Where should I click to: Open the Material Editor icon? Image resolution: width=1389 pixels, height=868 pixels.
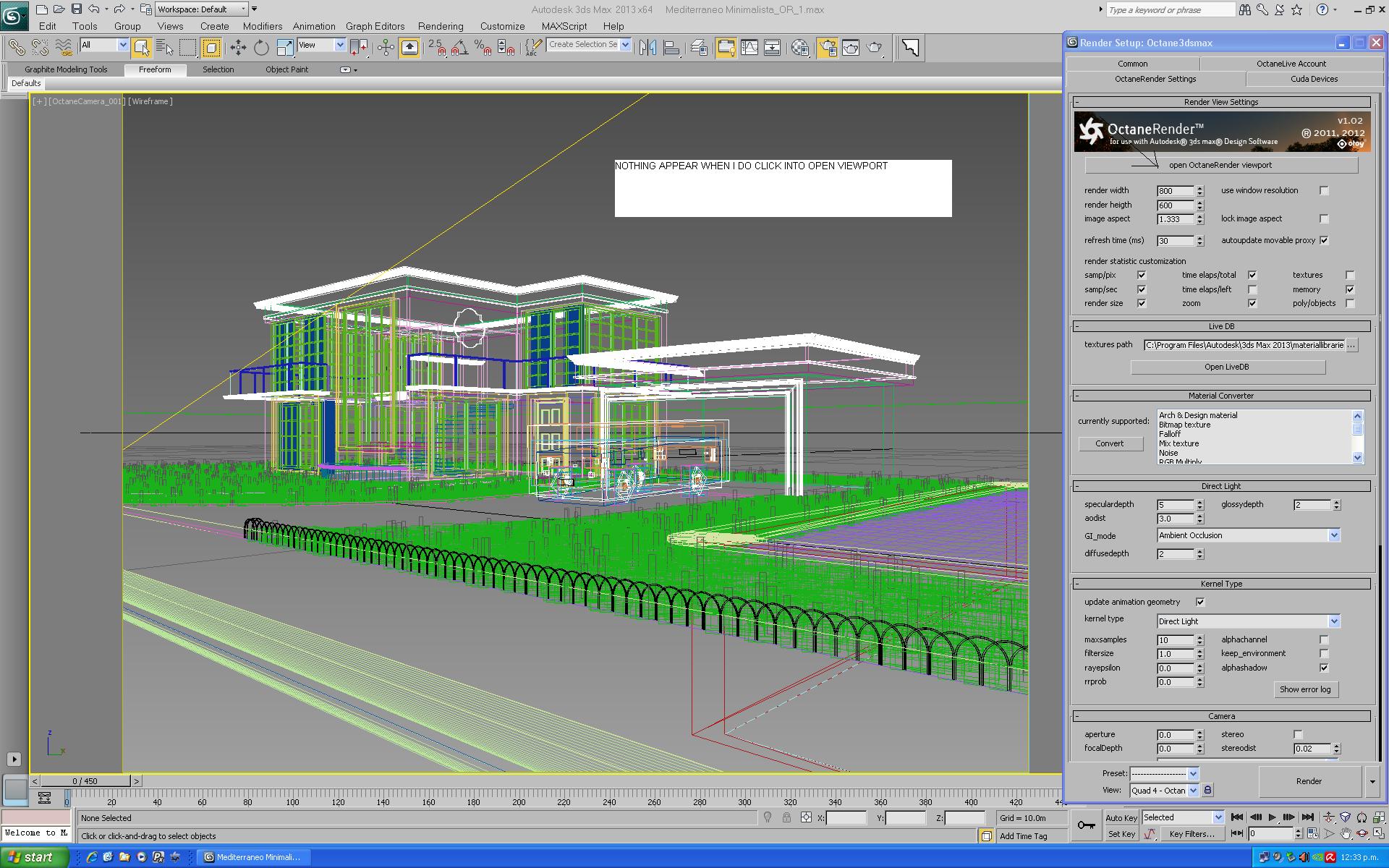pyautogui.click(x=800, y=48)
